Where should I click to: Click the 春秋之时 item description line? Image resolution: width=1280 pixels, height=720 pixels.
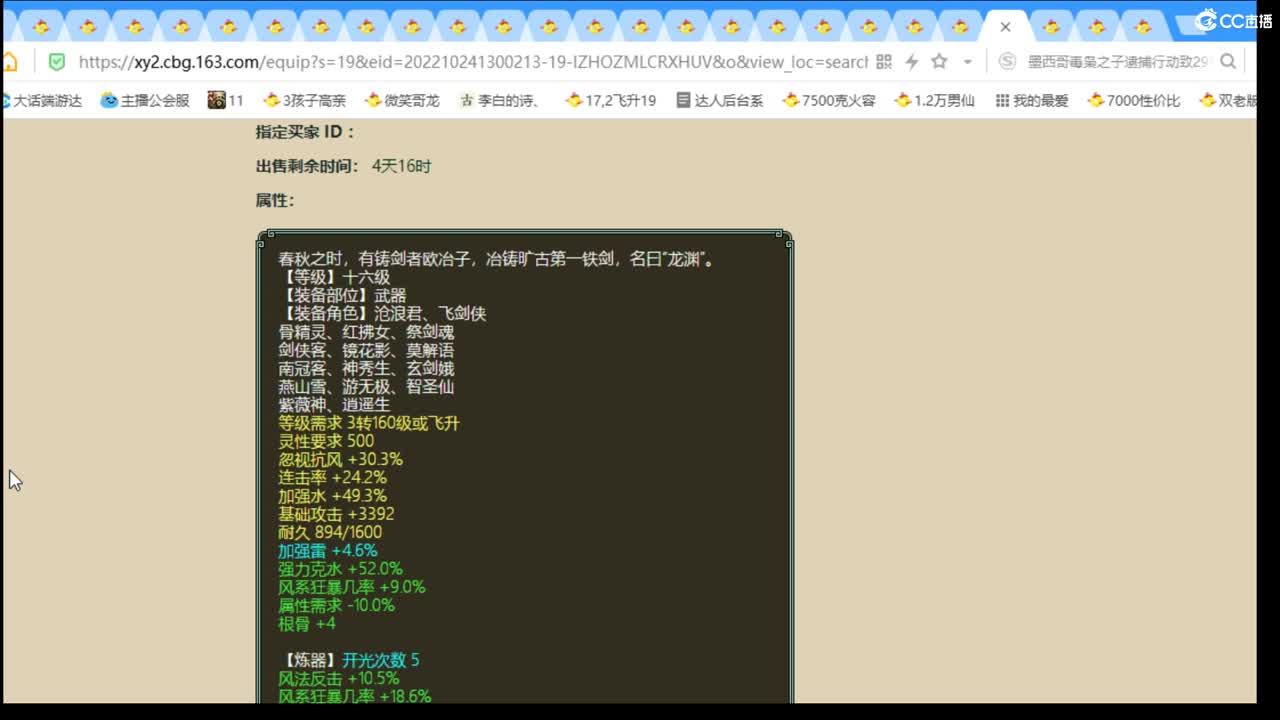click(498, 260)
